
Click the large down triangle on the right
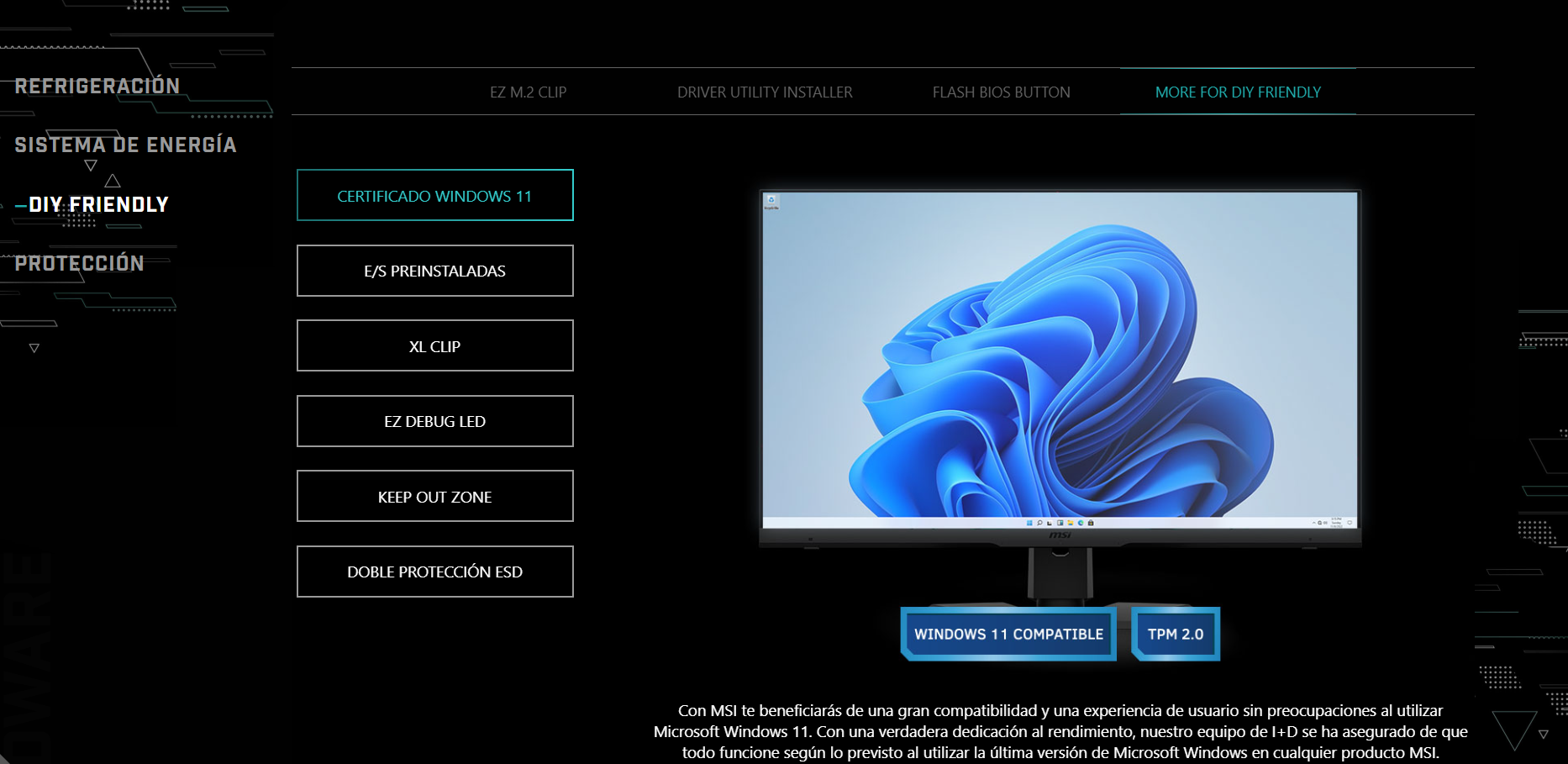point(1515,730)
